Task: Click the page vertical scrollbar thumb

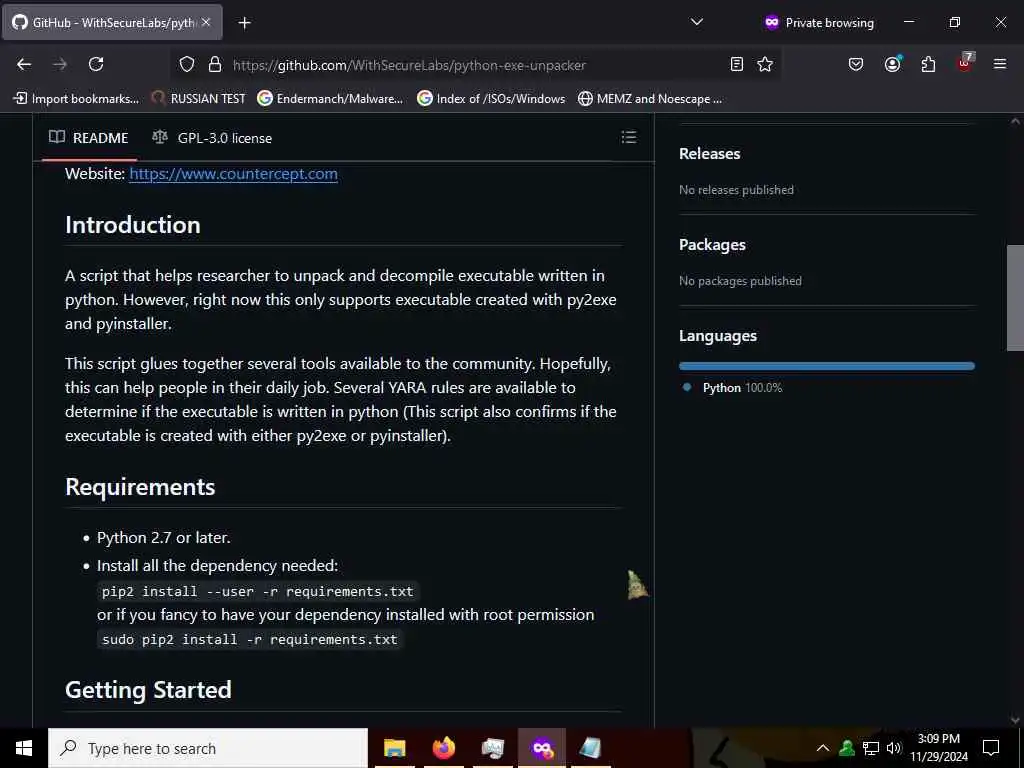Action: [x=1015, y=298]
